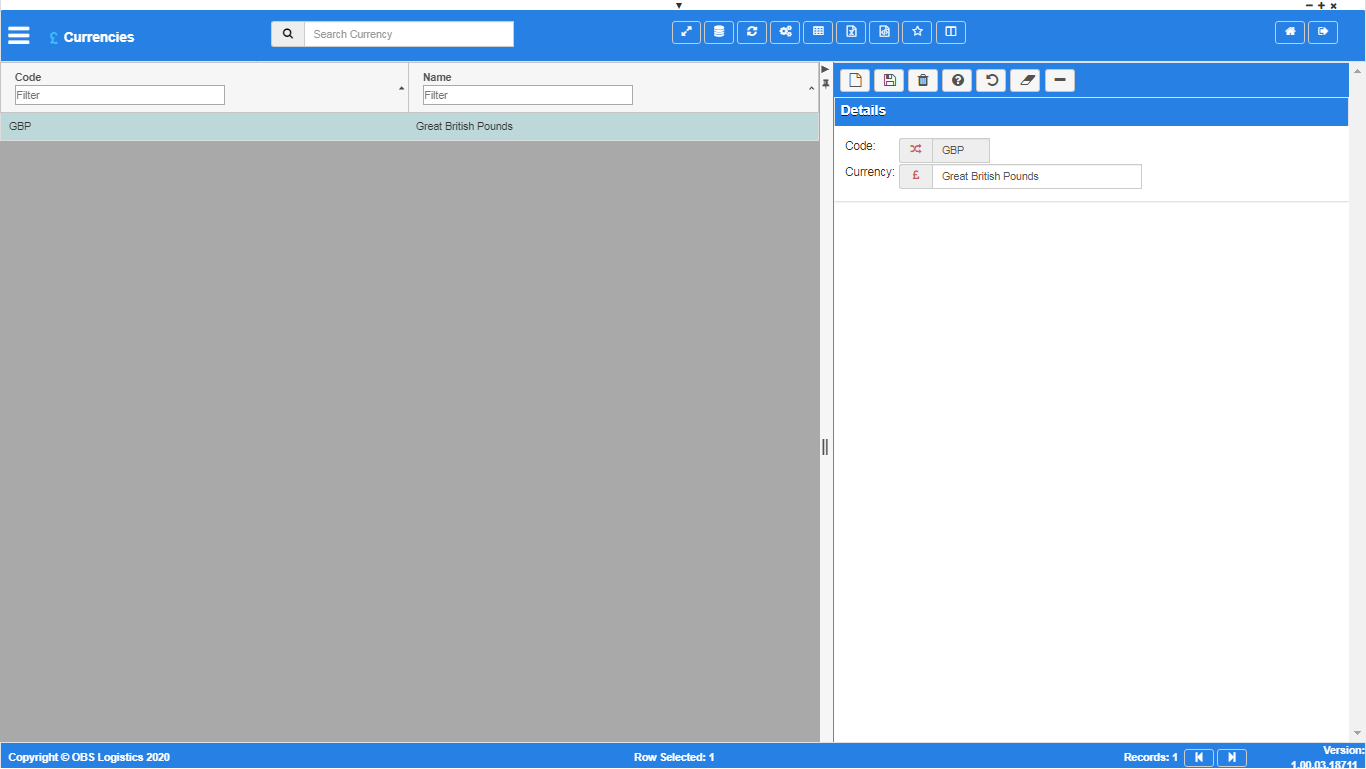This screenshot has height=769, width=1366.
Task: Click the top black dropdown triangle
Action: [679, 5]
